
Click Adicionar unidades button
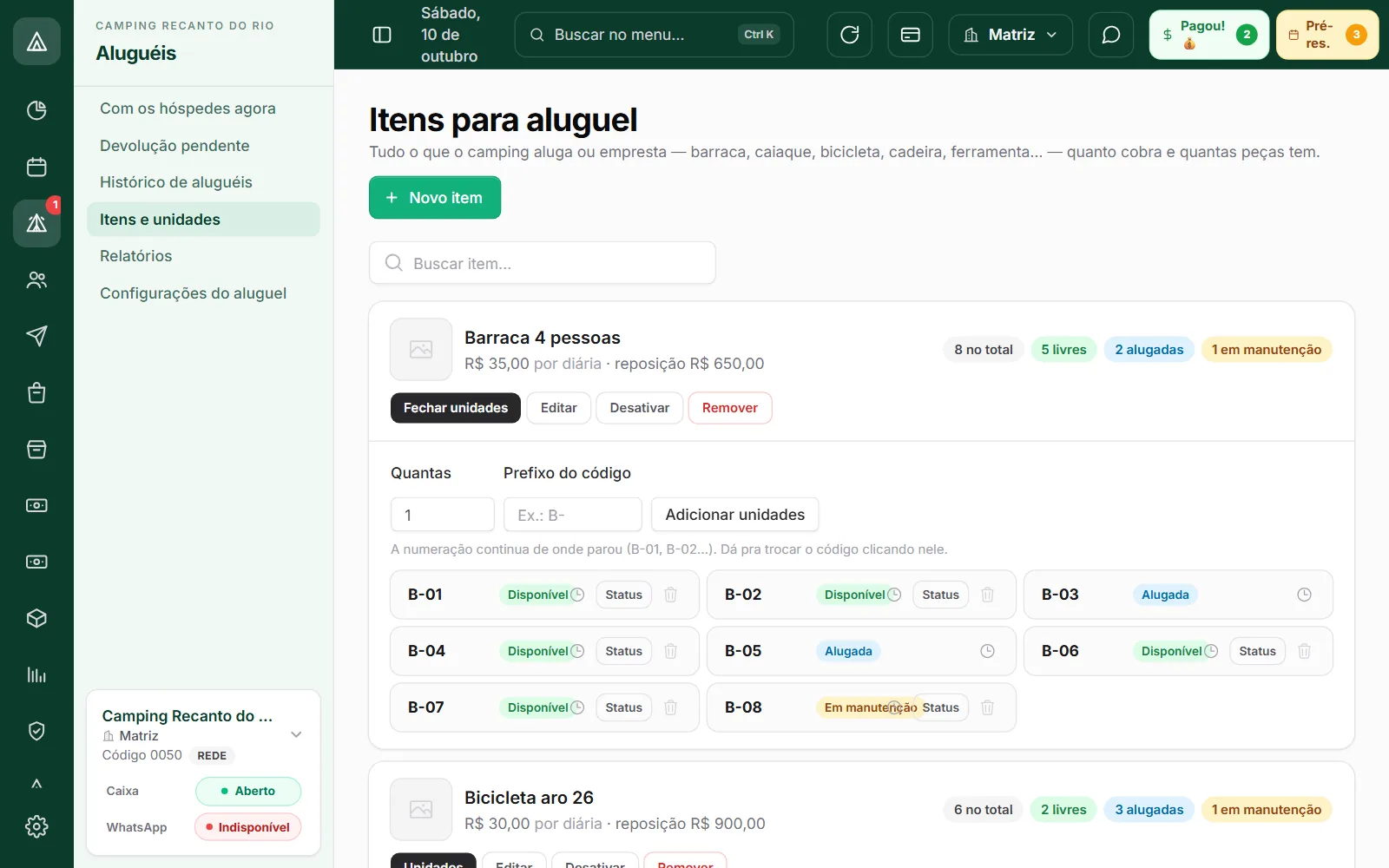pos(735,515)
